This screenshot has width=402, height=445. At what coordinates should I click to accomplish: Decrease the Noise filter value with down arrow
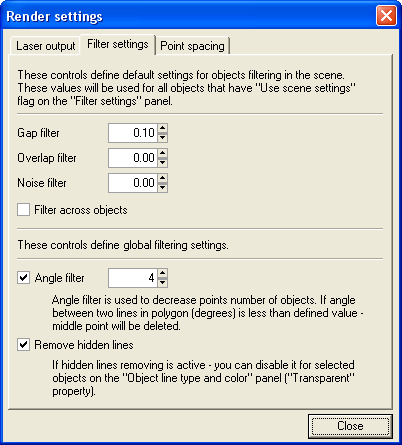coord(162,187)
